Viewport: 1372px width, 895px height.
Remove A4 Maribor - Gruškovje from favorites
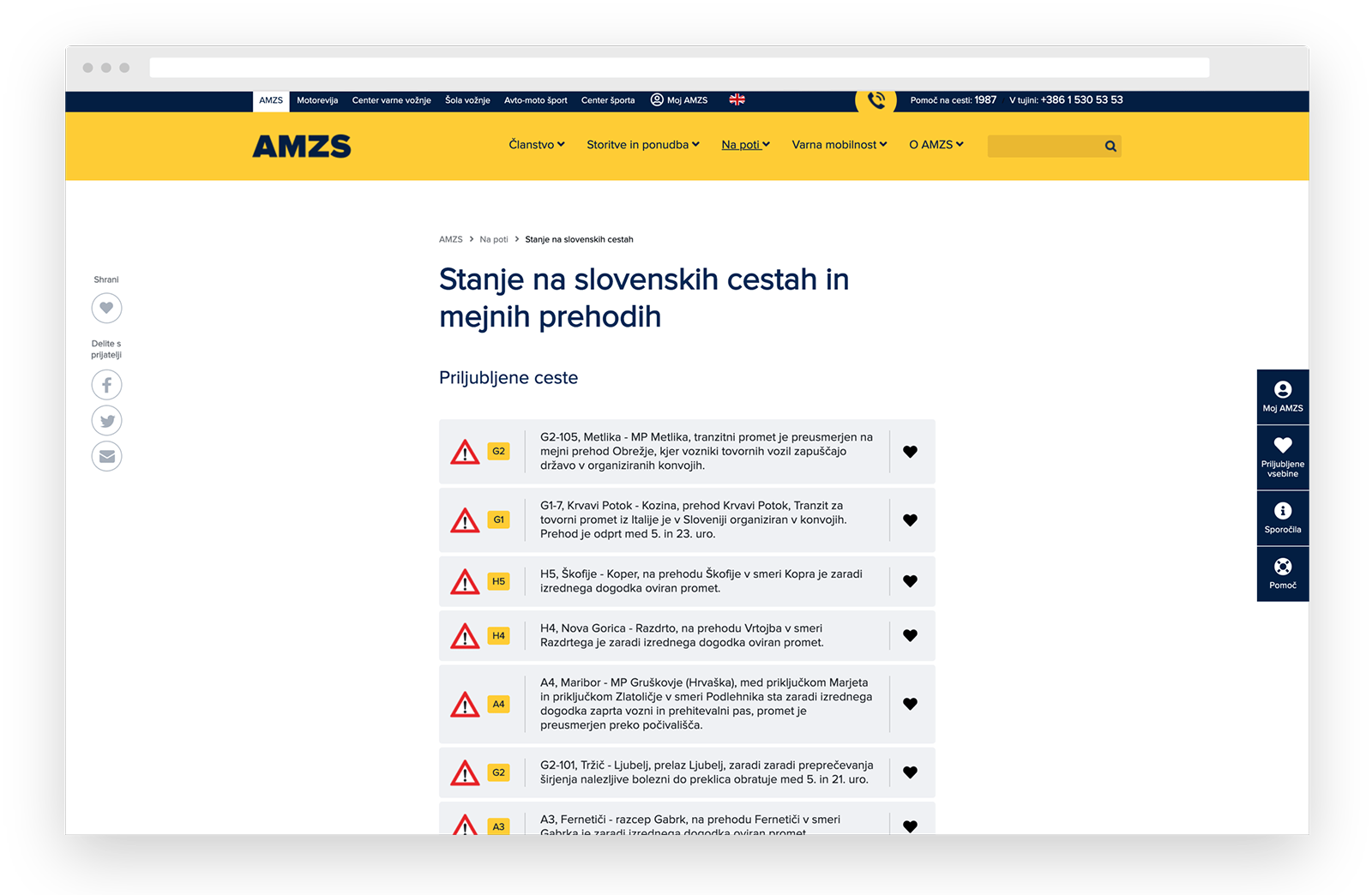tap(910, 704)
